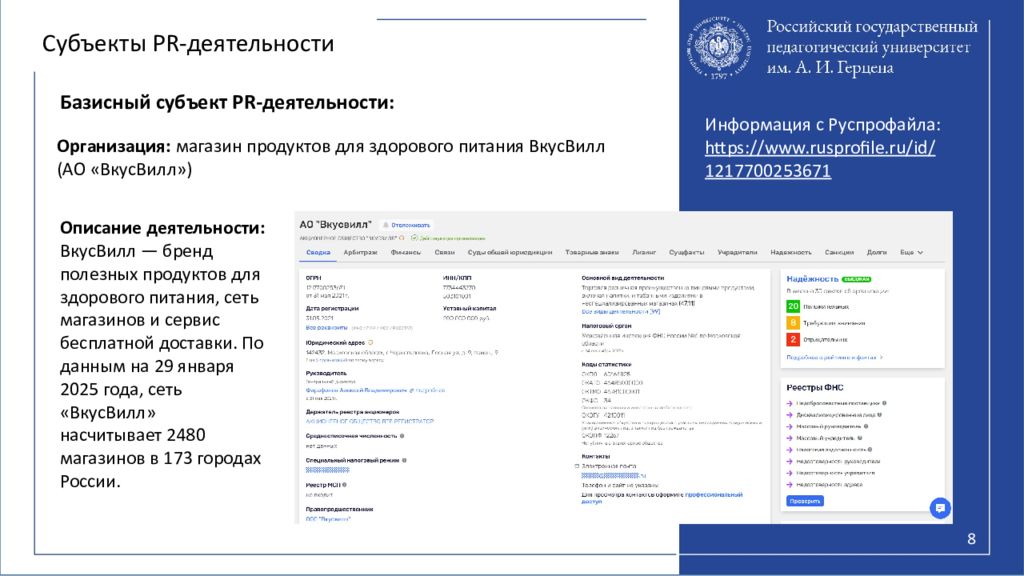The width and height of the screenshot is (1024, 576).
Task: Open the Суды общей юрисдикции tab
Action: point(510,252)
